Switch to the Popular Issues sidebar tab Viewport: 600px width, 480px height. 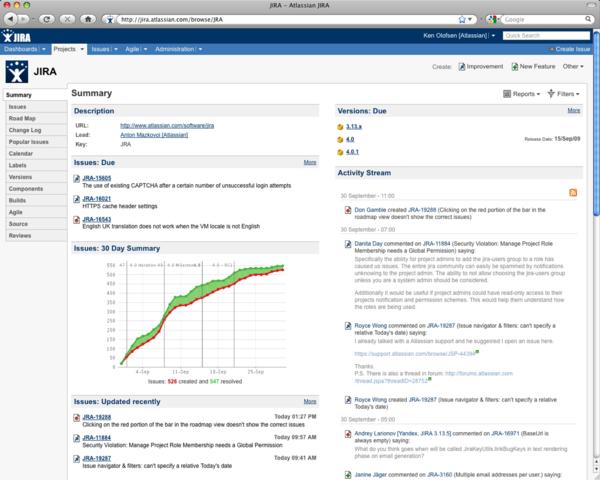pos(32,142)
